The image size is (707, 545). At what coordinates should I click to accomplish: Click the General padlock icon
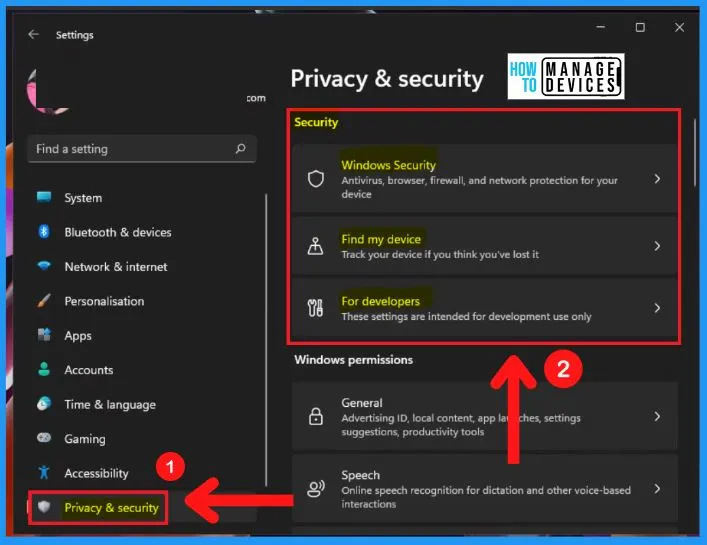316,416
